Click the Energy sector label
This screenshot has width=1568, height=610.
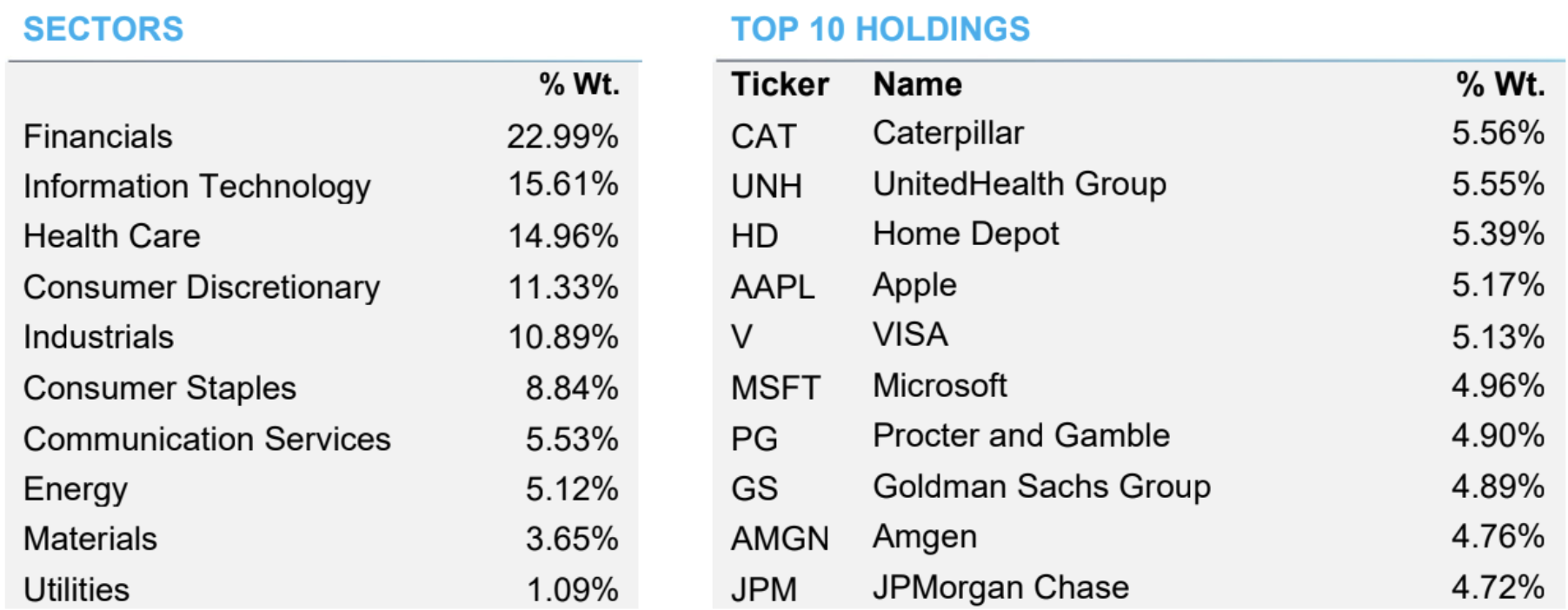76,489
